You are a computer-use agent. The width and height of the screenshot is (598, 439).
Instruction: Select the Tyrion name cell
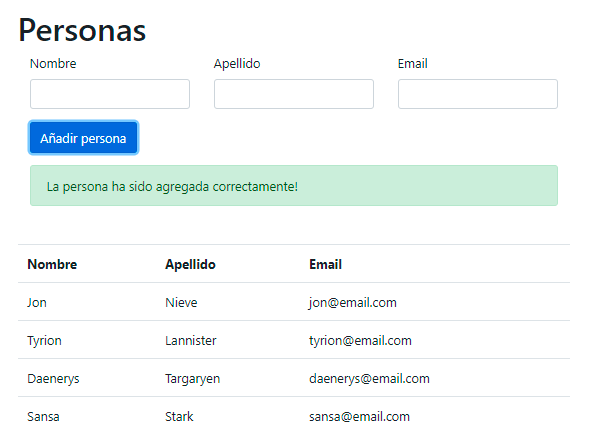tap(44, 341)
